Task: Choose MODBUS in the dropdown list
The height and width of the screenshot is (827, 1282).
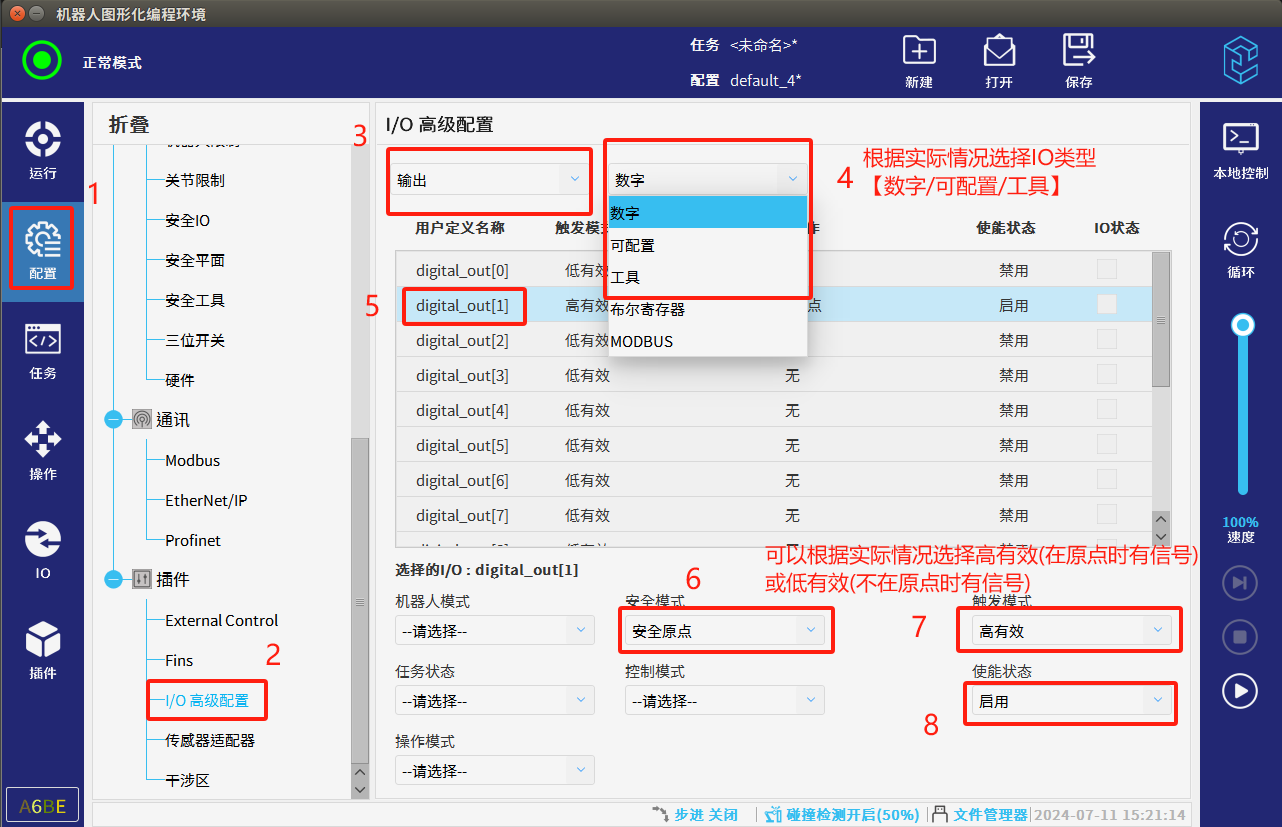Action: [x=706, y=341]
